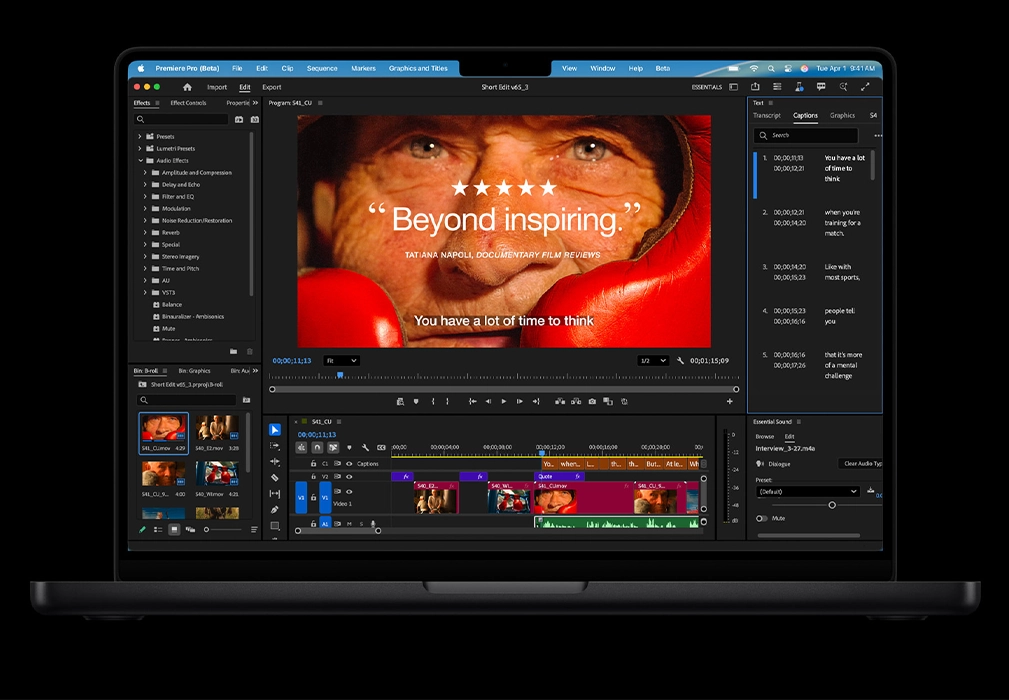Select the Razor tool
This screenshot has height=700, width=1009.
275,478
